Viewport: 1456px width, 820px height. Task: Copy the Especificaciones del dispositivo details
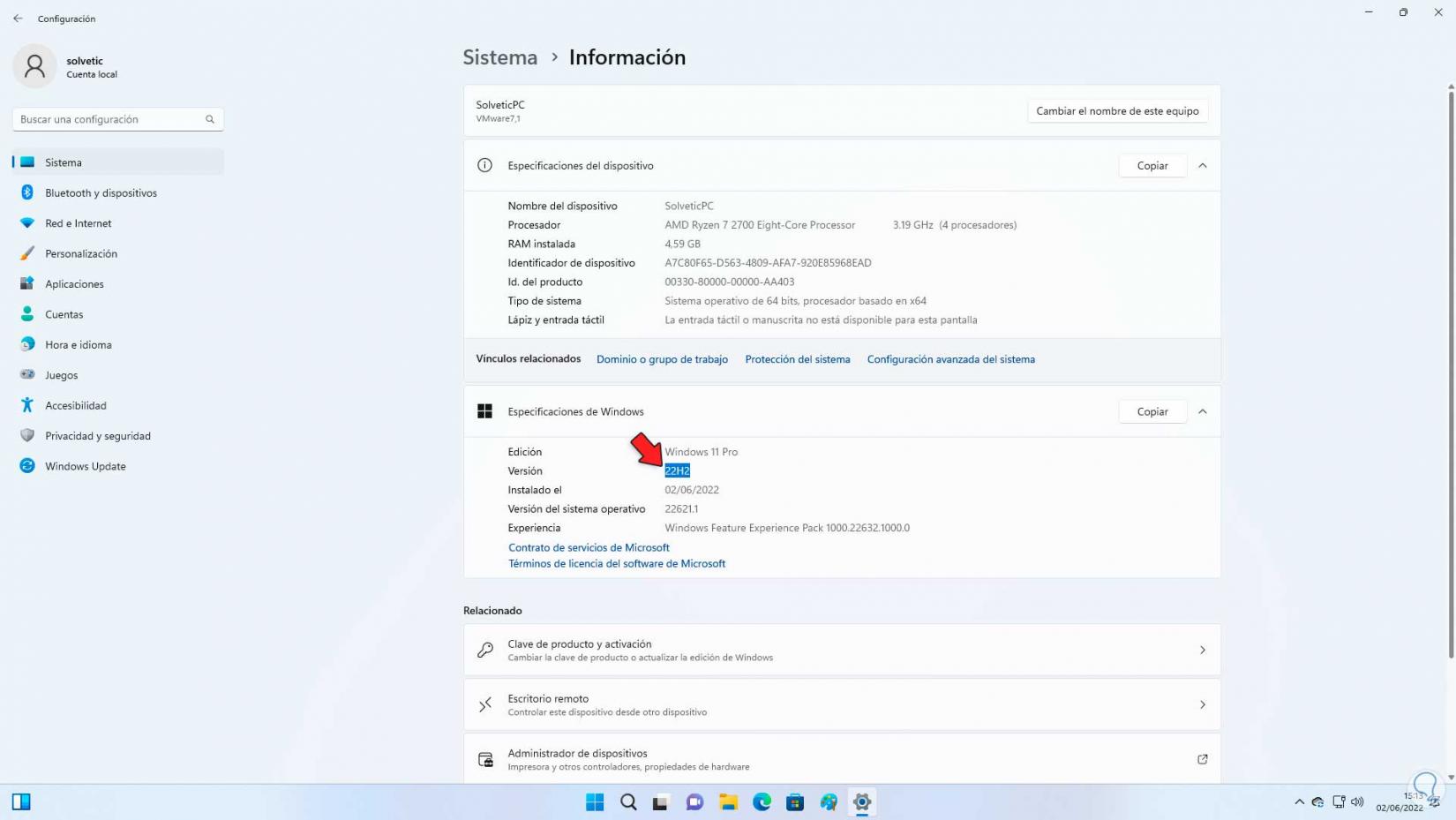[x=1152, y=166]
